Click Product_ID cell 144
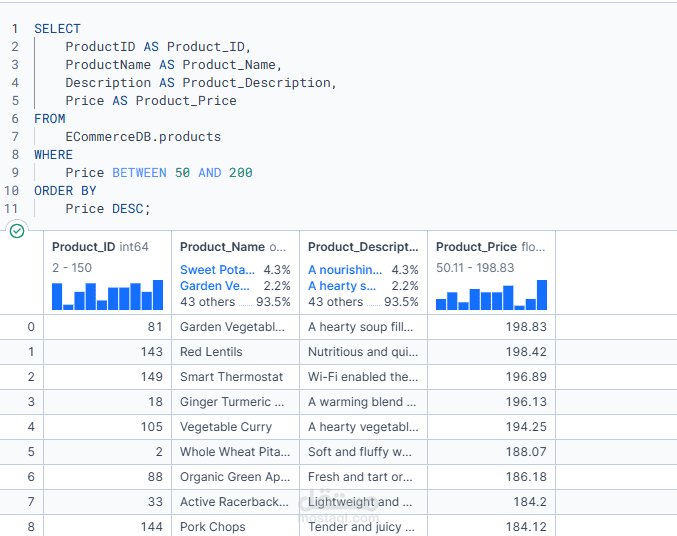 click(x=152, y=527)
